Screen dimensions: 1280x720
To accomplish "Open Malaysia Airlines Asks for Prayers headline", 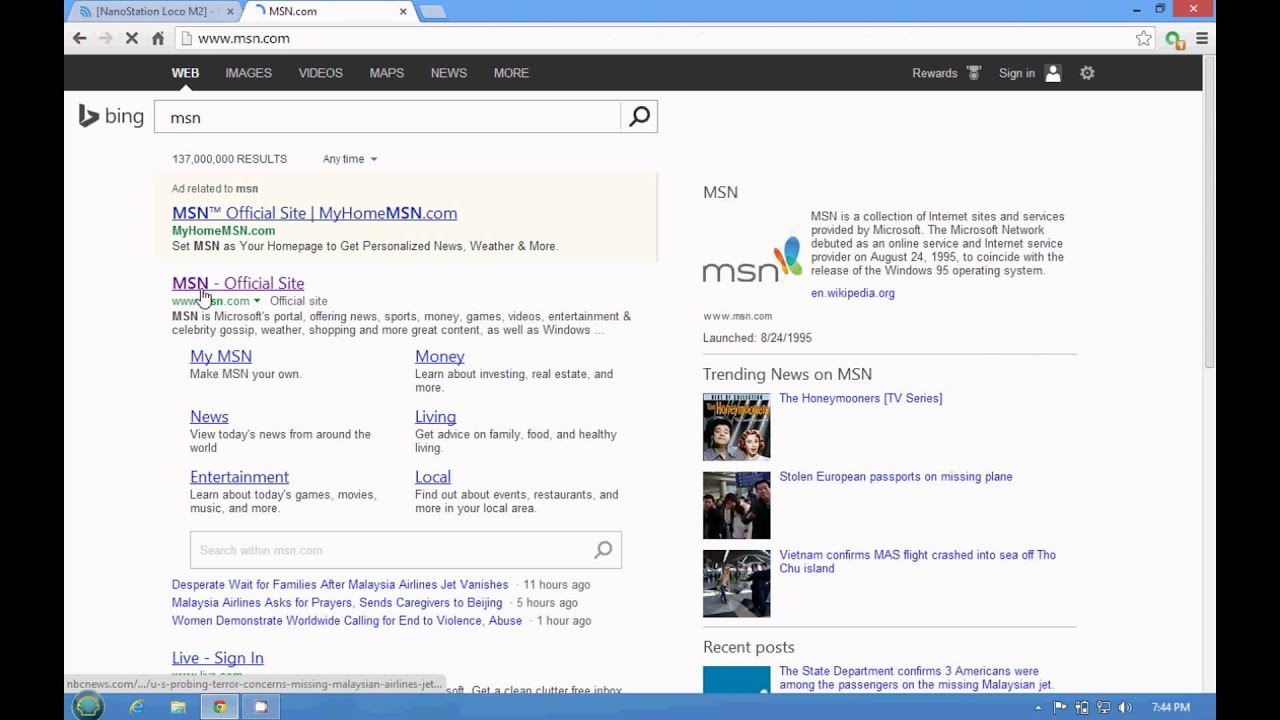I will point(337,603).
